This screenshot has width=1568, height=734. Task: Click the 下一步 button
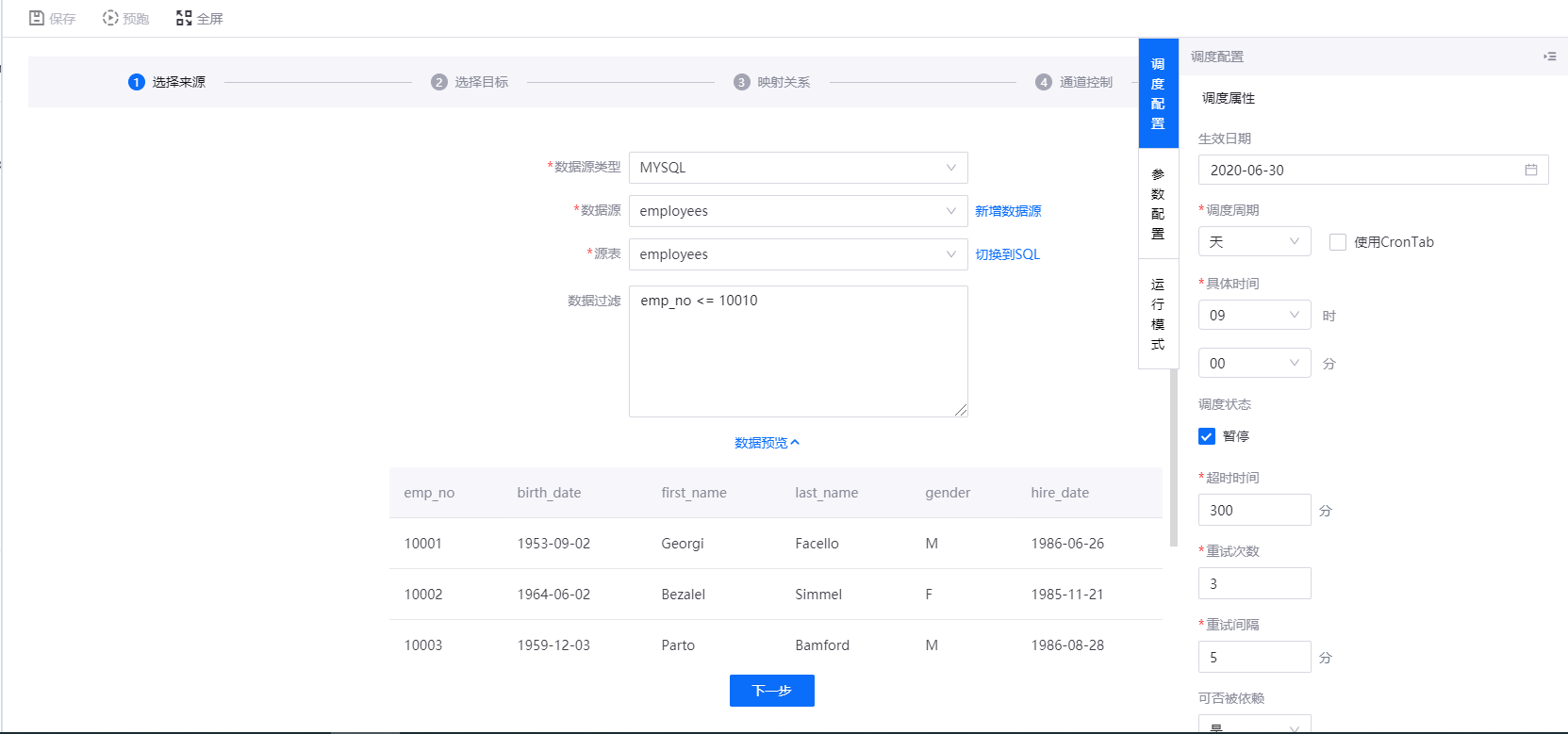771,691
